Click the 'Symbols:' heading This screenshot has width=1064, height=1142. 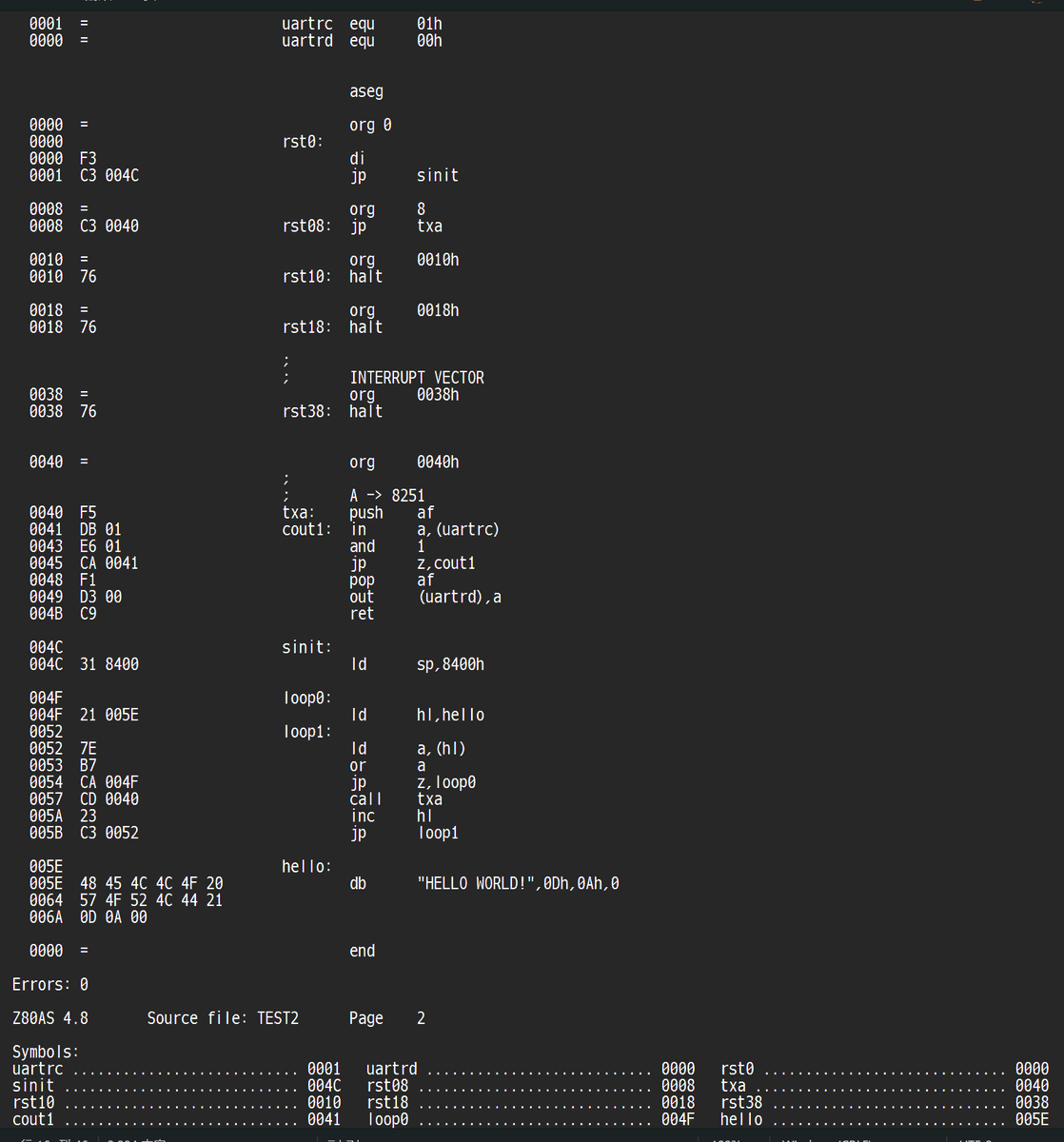46,1053
